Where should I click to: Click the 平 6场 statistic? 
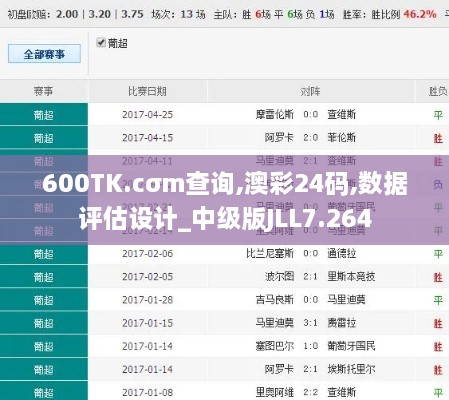pos(288,14)
